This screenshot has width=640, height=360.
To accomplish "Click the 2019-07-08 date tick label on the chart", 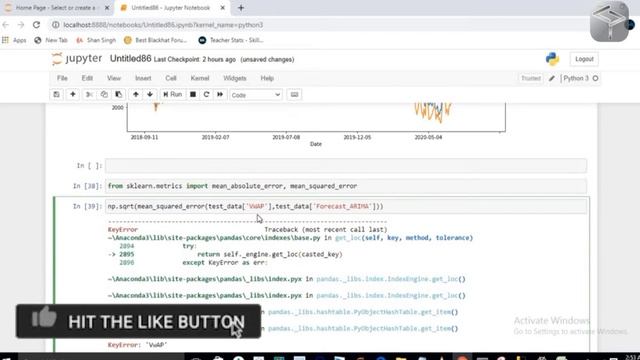I will 286,138.
